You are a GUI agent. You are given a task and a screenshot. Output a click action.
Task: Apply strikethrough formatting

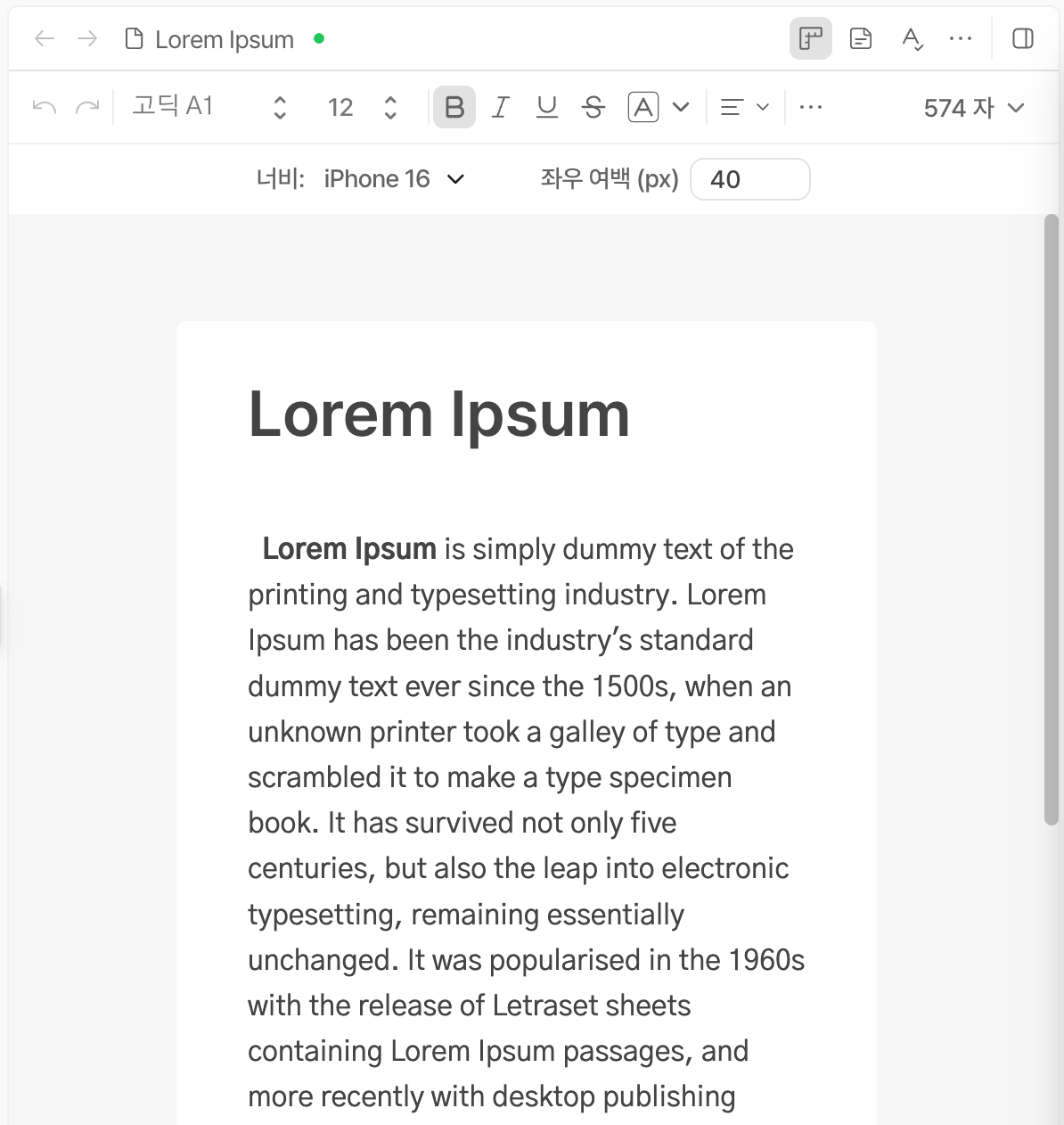point(593,107)
